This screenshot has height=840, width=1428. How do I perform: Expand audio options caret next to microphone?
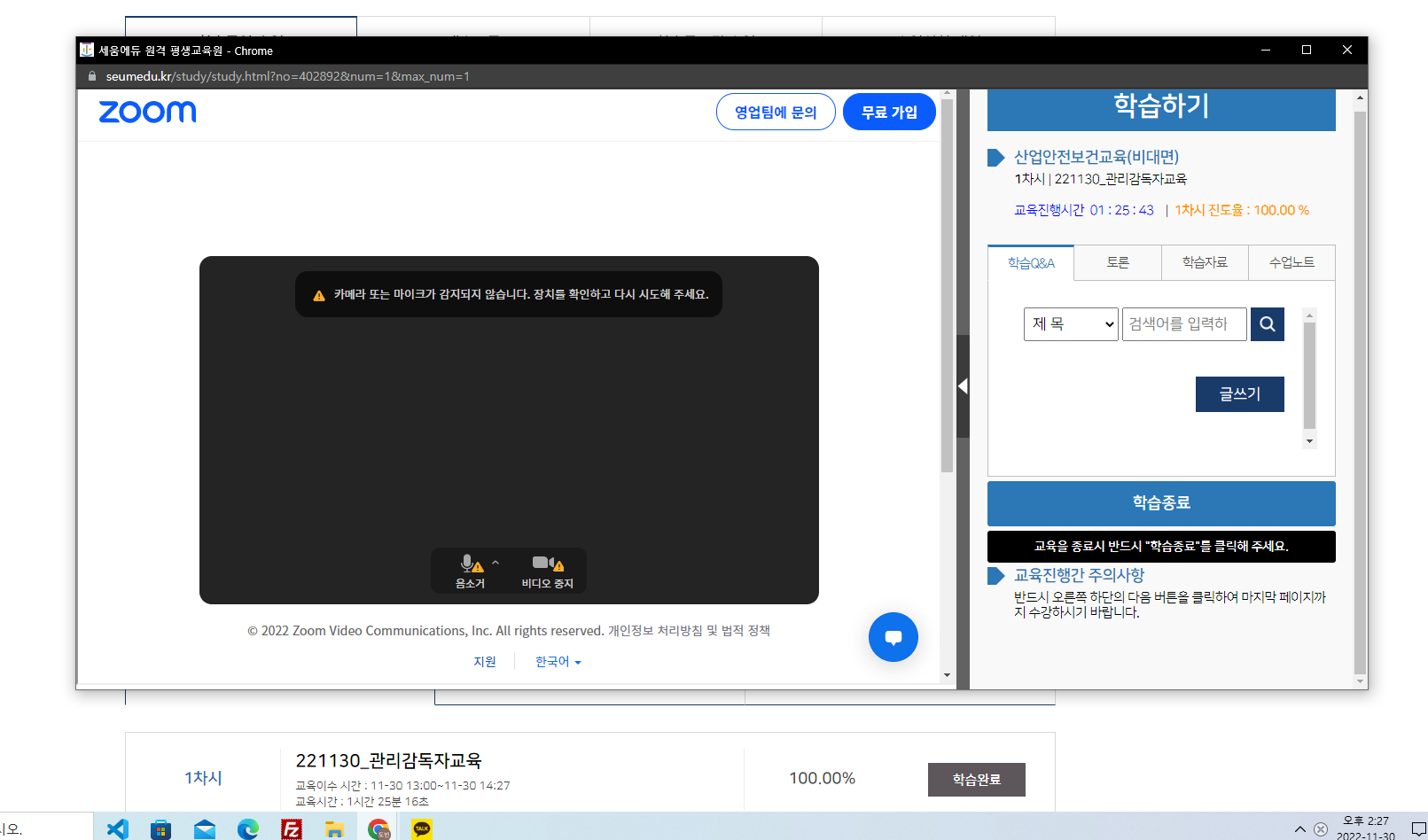(x=496, y=563)
